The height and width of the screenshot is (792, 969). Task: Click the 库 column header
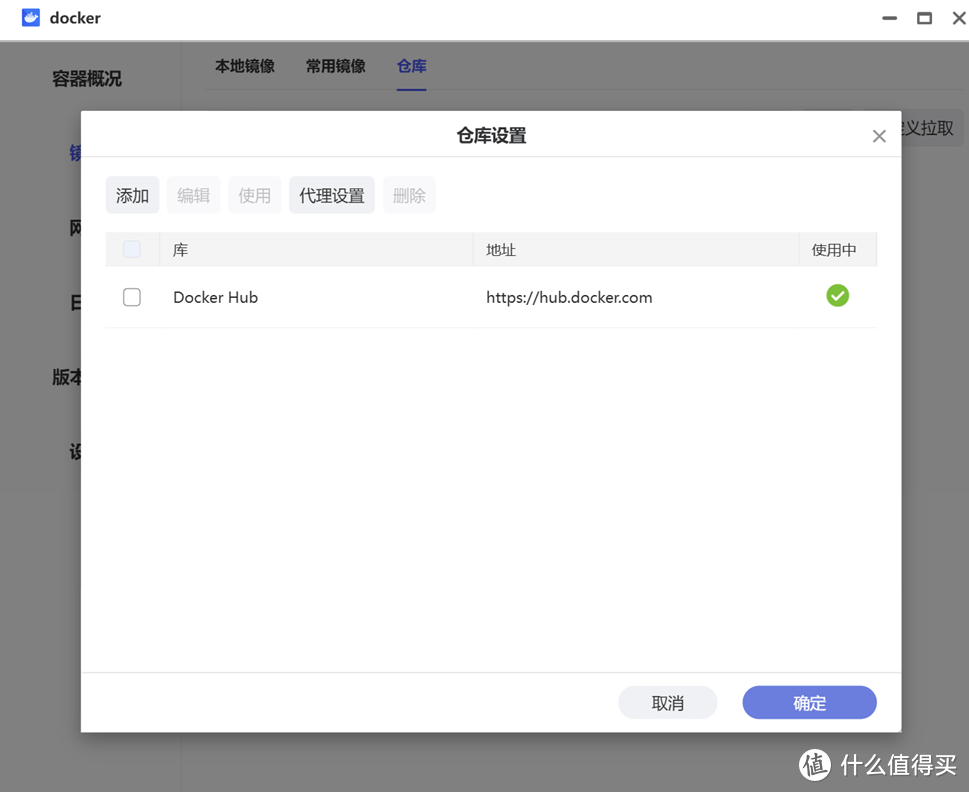[180, 249]
